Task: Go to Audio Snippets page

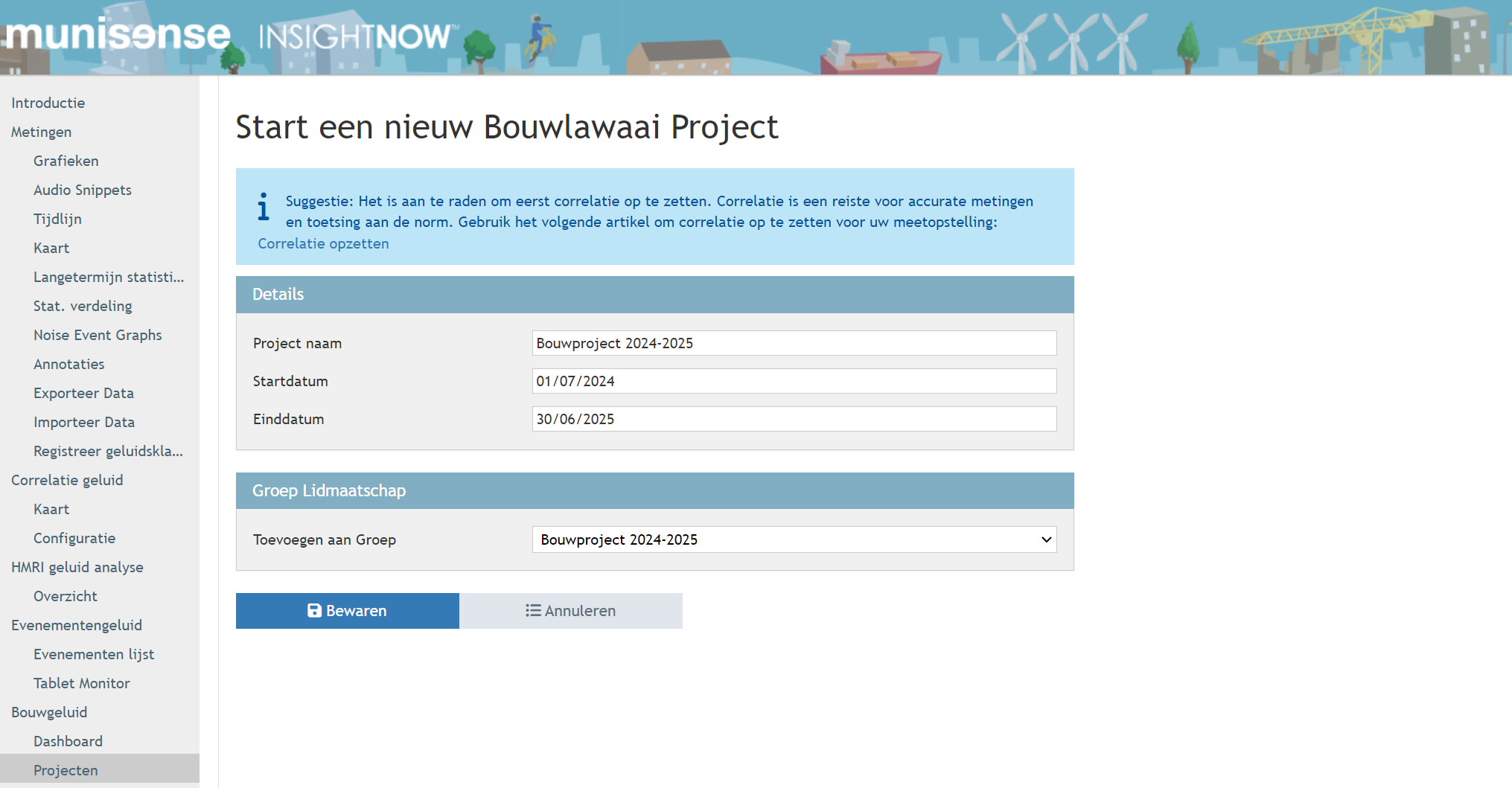Action: tap(82, 190)
